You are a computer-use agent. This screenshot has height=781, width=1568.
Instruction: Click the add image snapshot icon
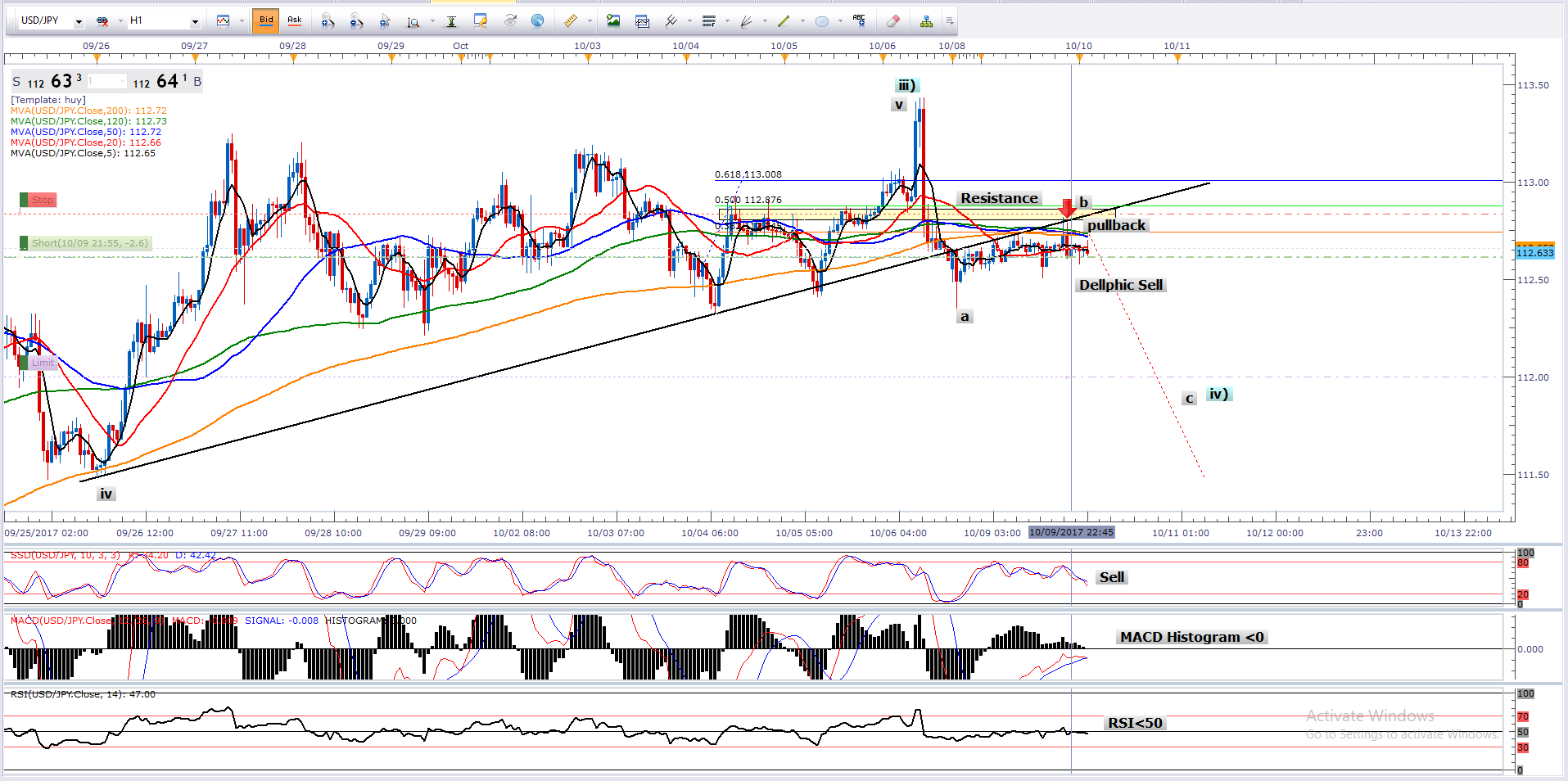point(612,21)
